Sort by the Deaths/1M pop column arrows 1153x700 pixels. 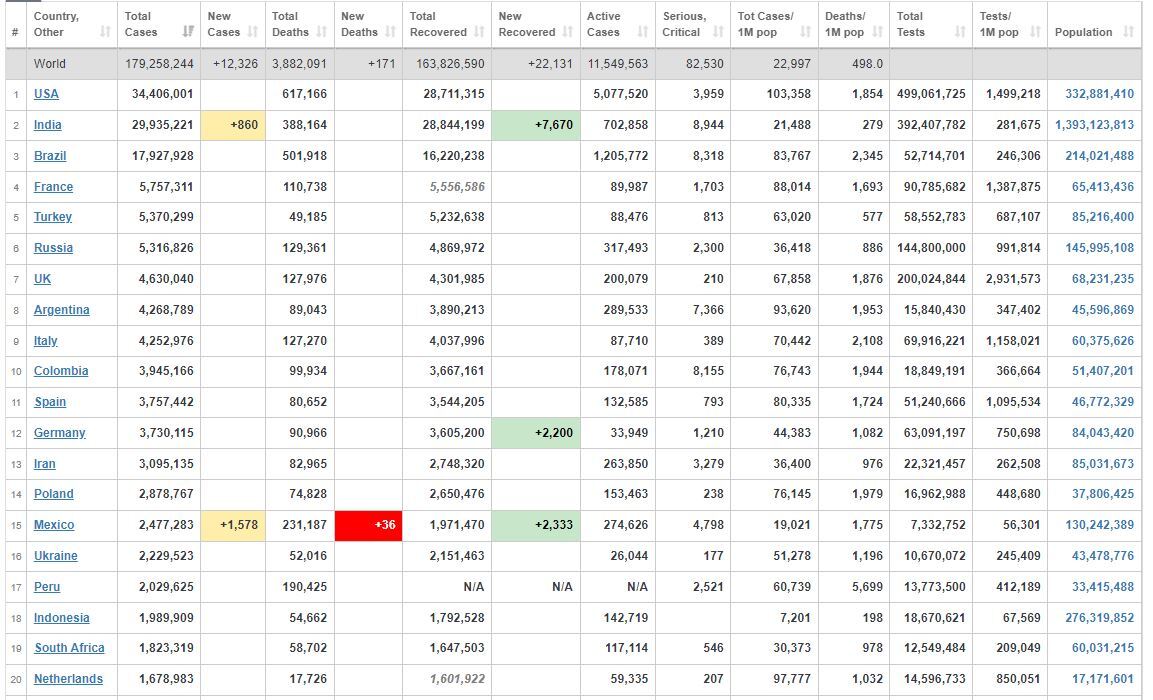pos(877,32)
